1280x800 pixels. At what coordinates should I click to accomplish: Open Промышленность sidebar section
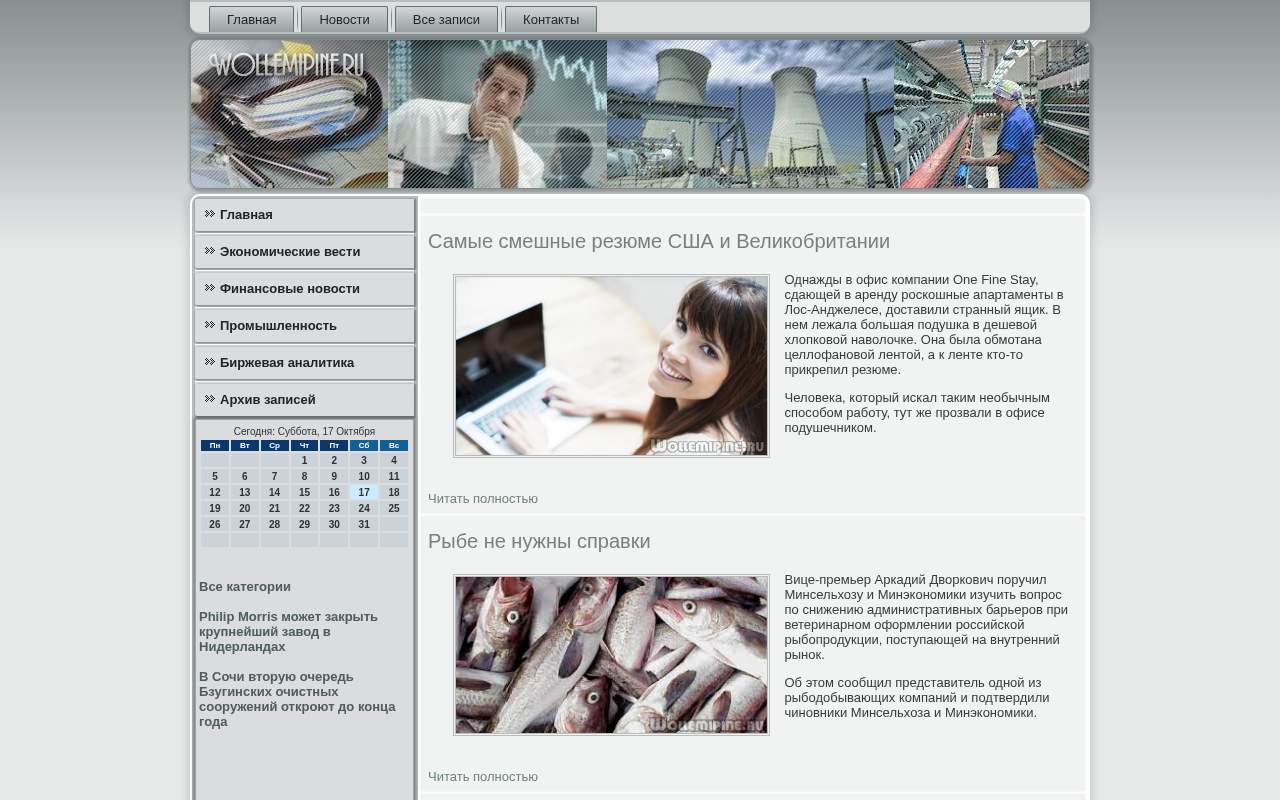click(305, 326)
